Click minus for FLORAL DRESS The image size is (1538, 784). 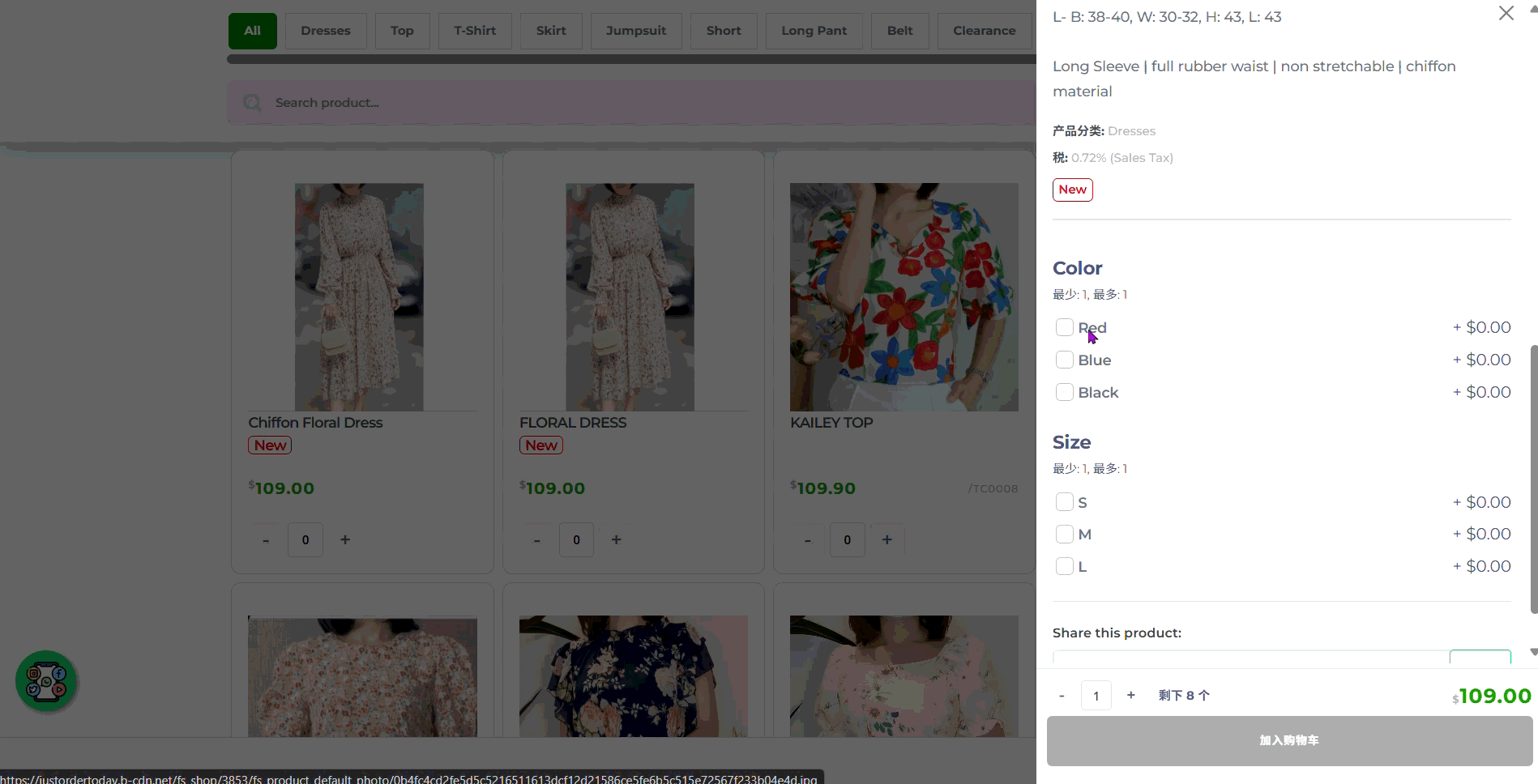point(536,540)
